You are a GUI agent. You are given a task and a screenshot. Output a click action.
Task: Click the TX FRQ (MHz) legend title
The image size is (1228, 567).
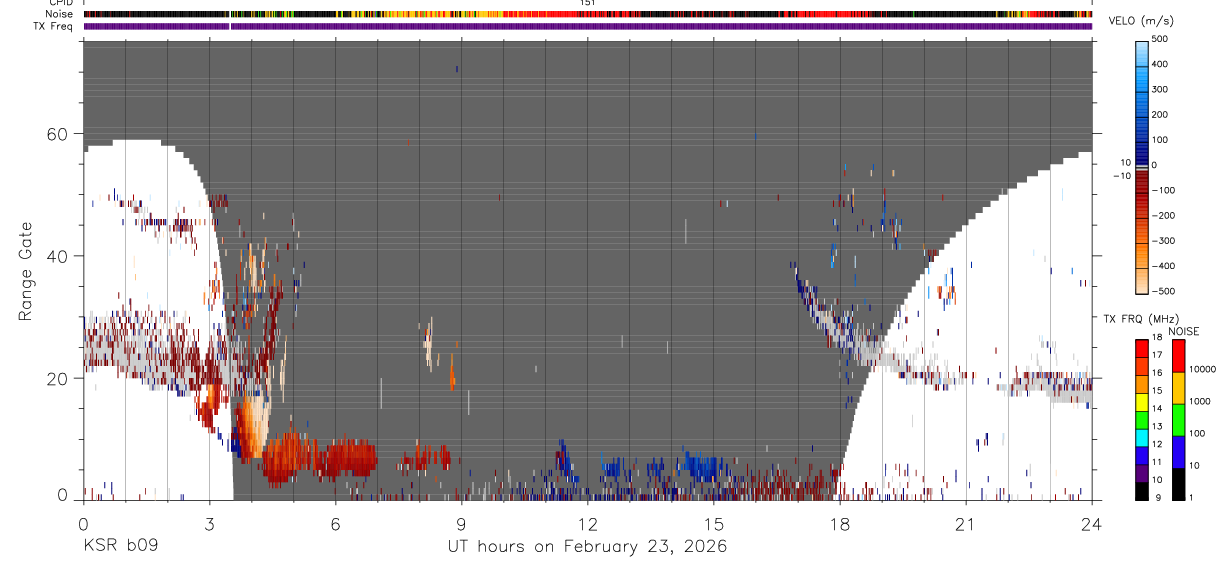click(1140, 319)
